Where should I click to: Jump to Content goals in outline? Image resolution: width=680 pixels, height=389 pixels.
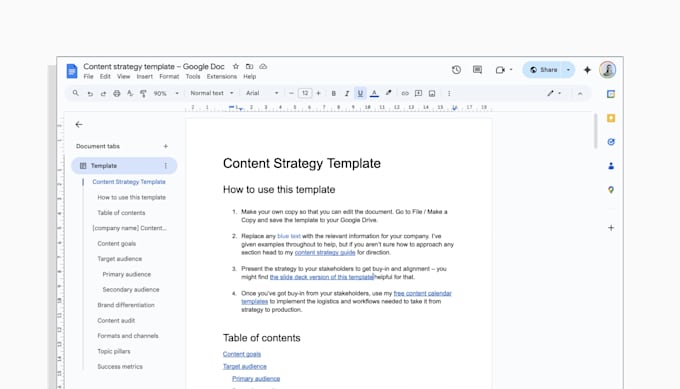117,243
